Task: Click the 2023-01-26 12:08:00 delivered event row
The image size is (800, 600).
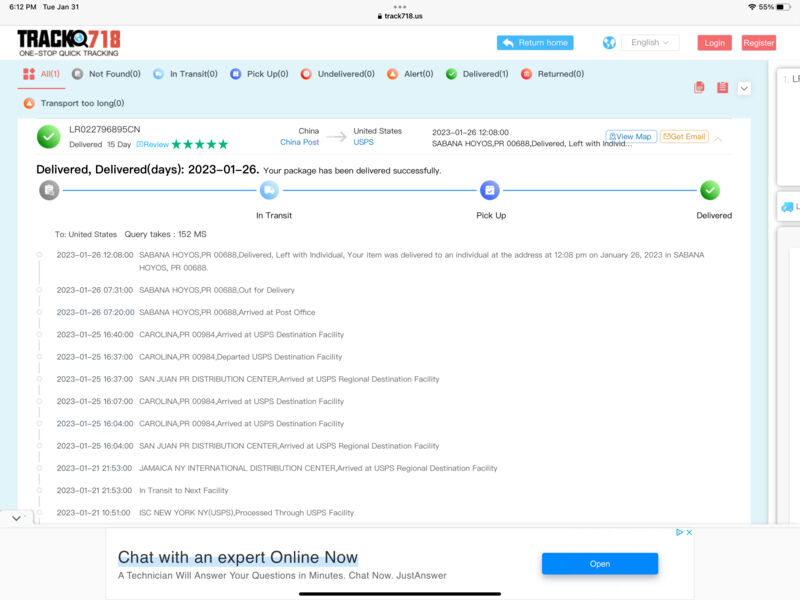Action: click(x=380, y=261)
